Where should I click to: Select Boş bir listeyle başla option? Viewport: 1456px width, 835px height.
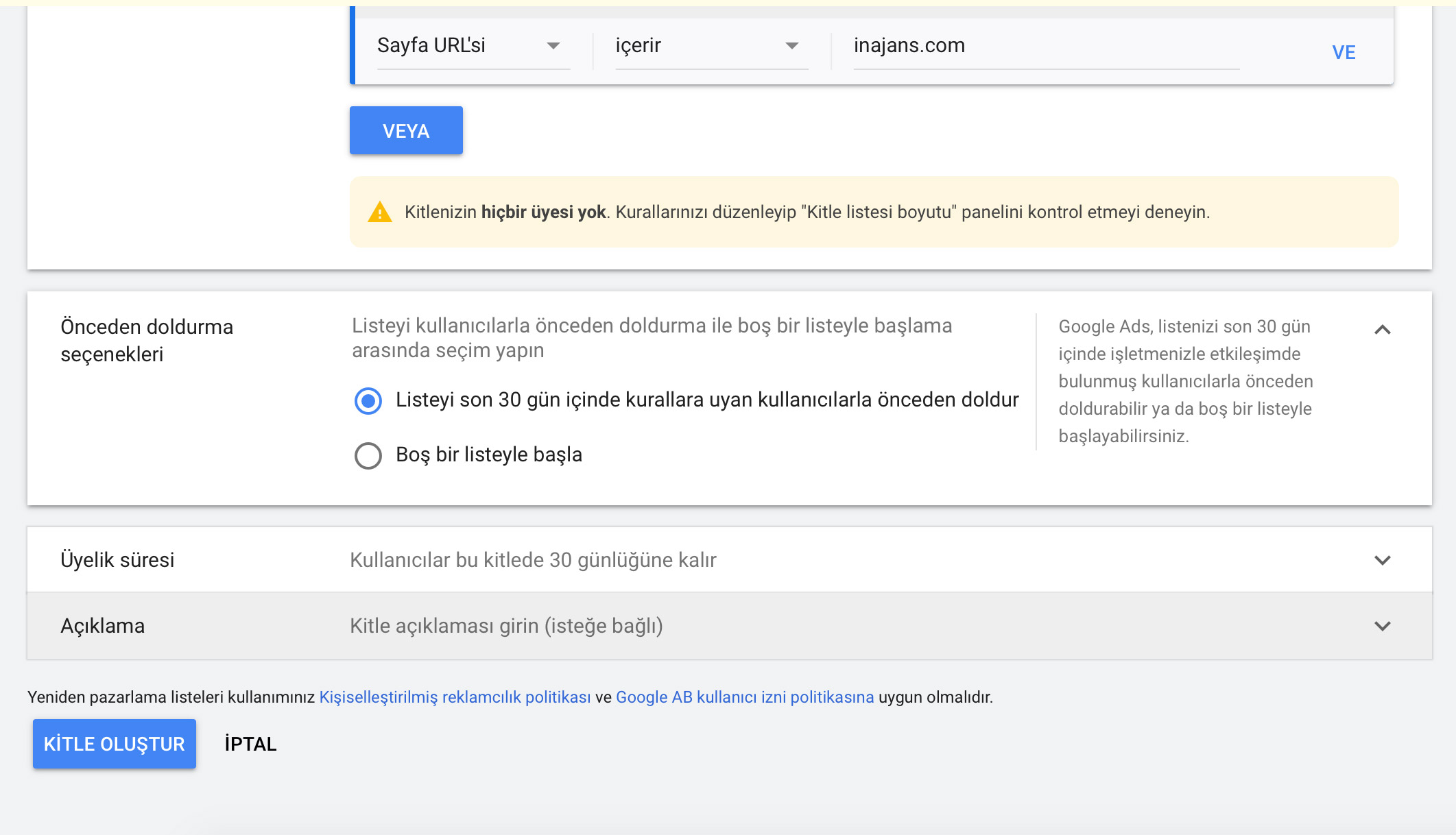click(368, 455)
